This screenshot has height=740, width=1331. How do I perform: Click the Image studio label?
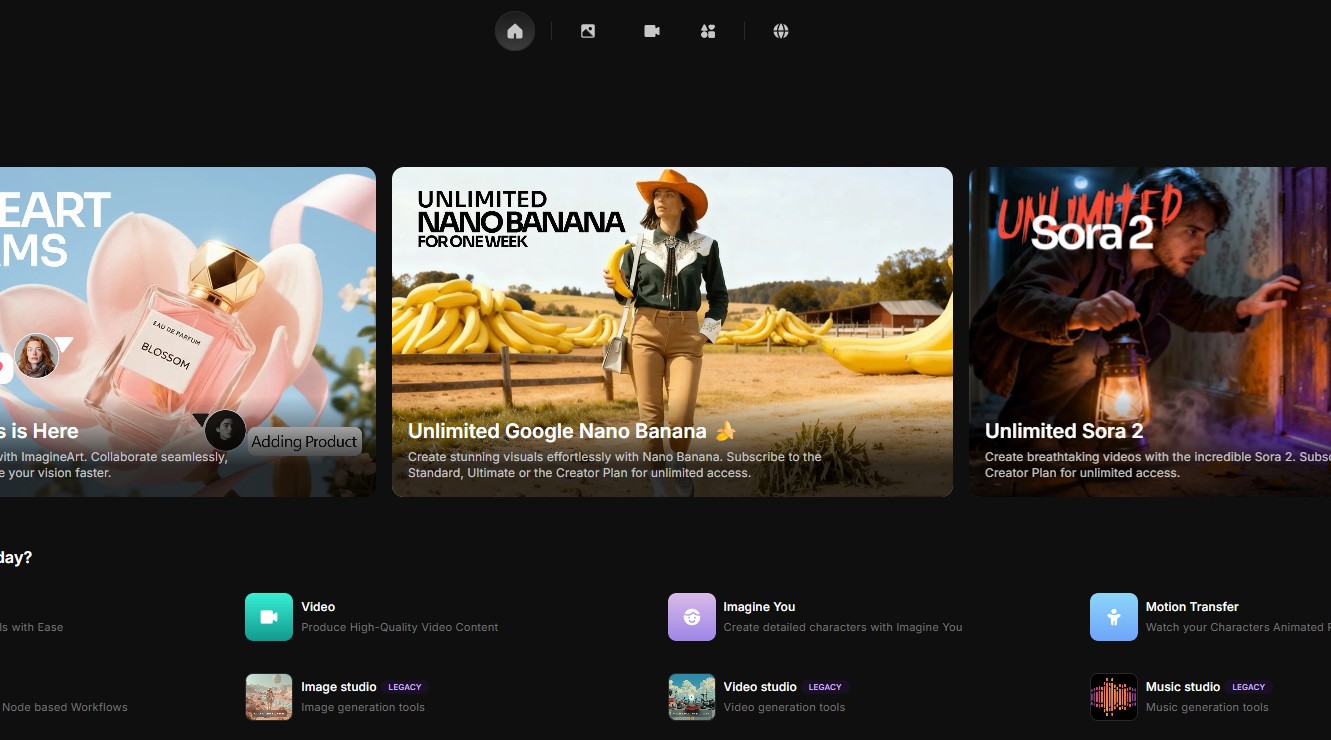pyautogui.click(x=339, y=687)
